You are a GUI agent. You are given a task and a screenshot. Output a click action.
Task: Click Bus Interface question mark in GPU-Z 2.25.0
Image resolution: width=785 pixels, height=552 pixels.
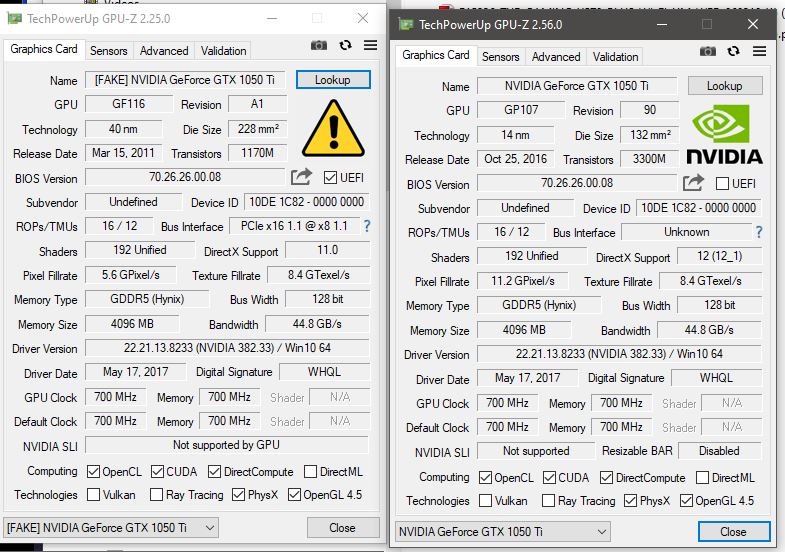367,226
